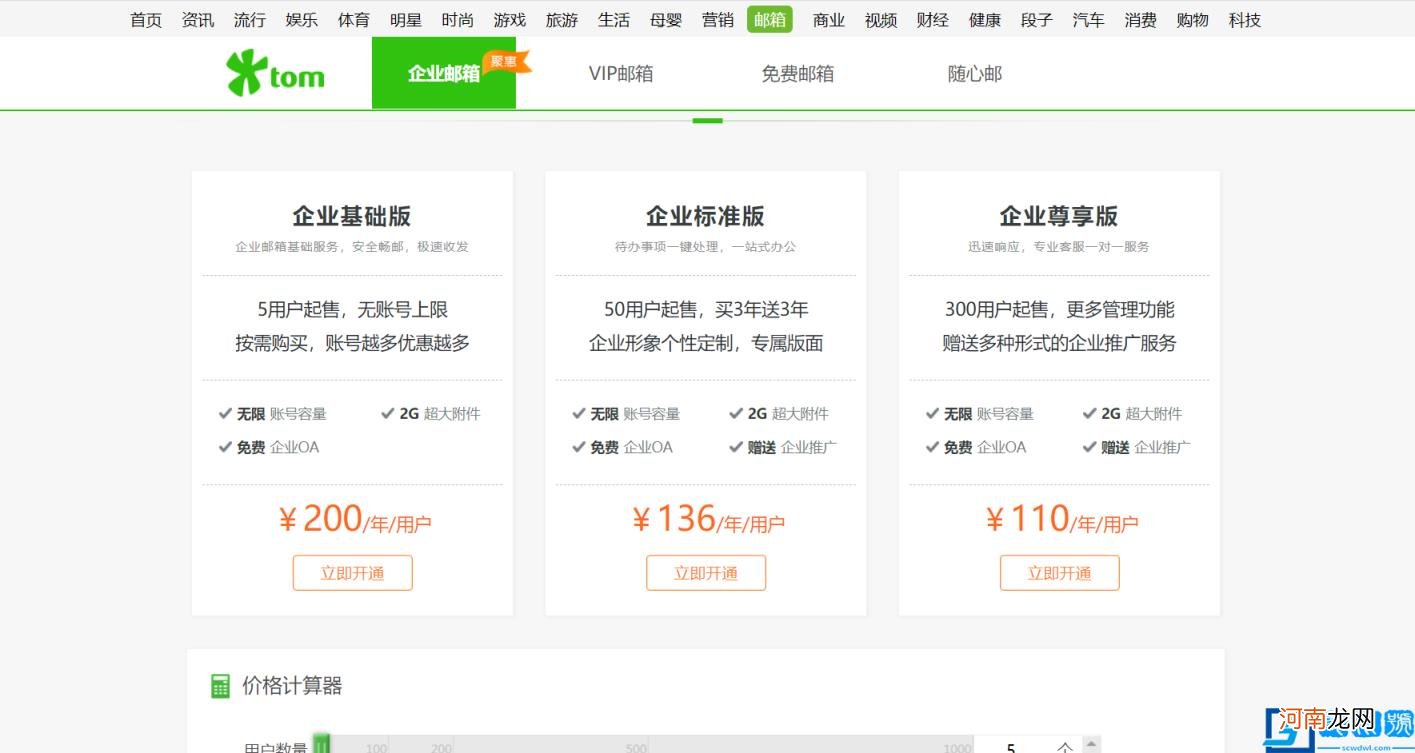Open the 体育 navigation link
The height and width of the screenshot is (753, 1415).
[354, 19]
